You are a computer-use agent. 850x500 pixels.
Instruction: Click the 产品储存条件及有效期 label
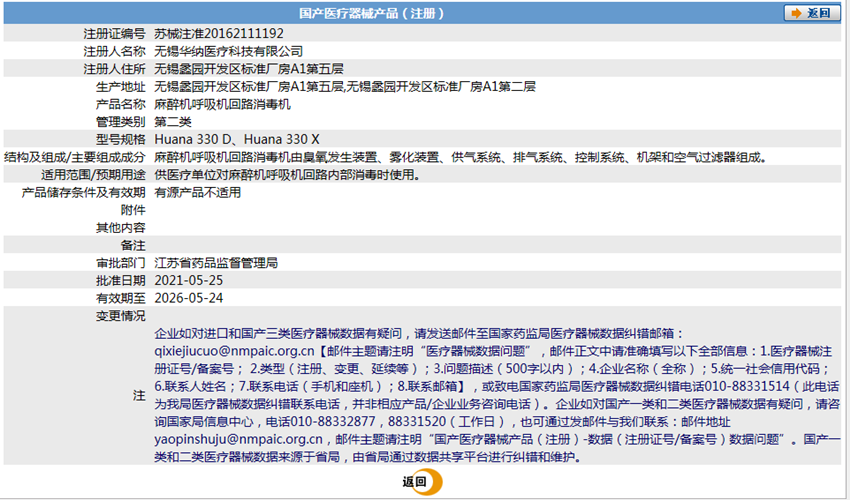pyautogui.click(x=83, y=193)
